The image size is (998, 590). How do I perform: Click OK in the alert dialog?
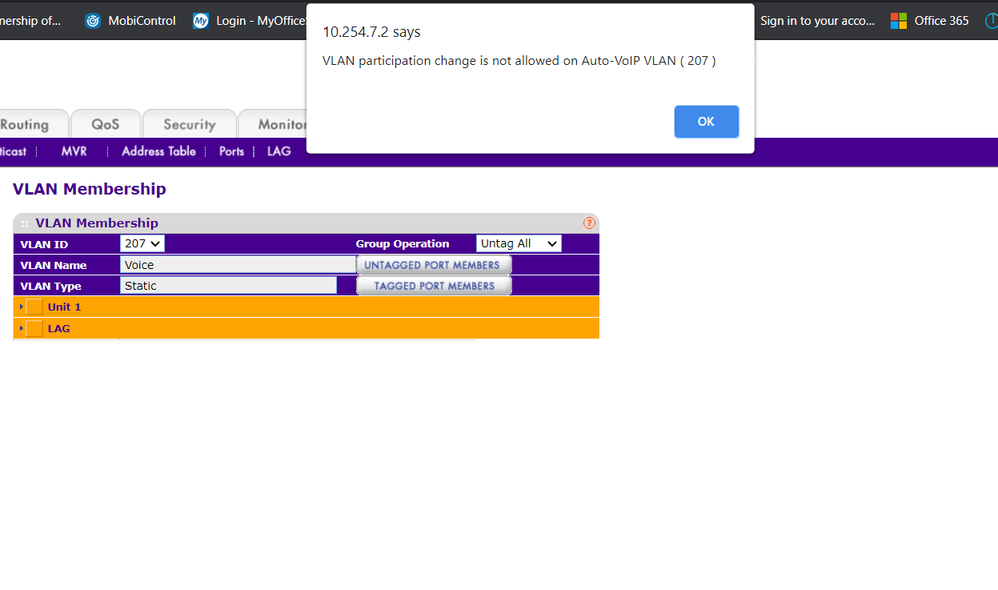[706, 121]
